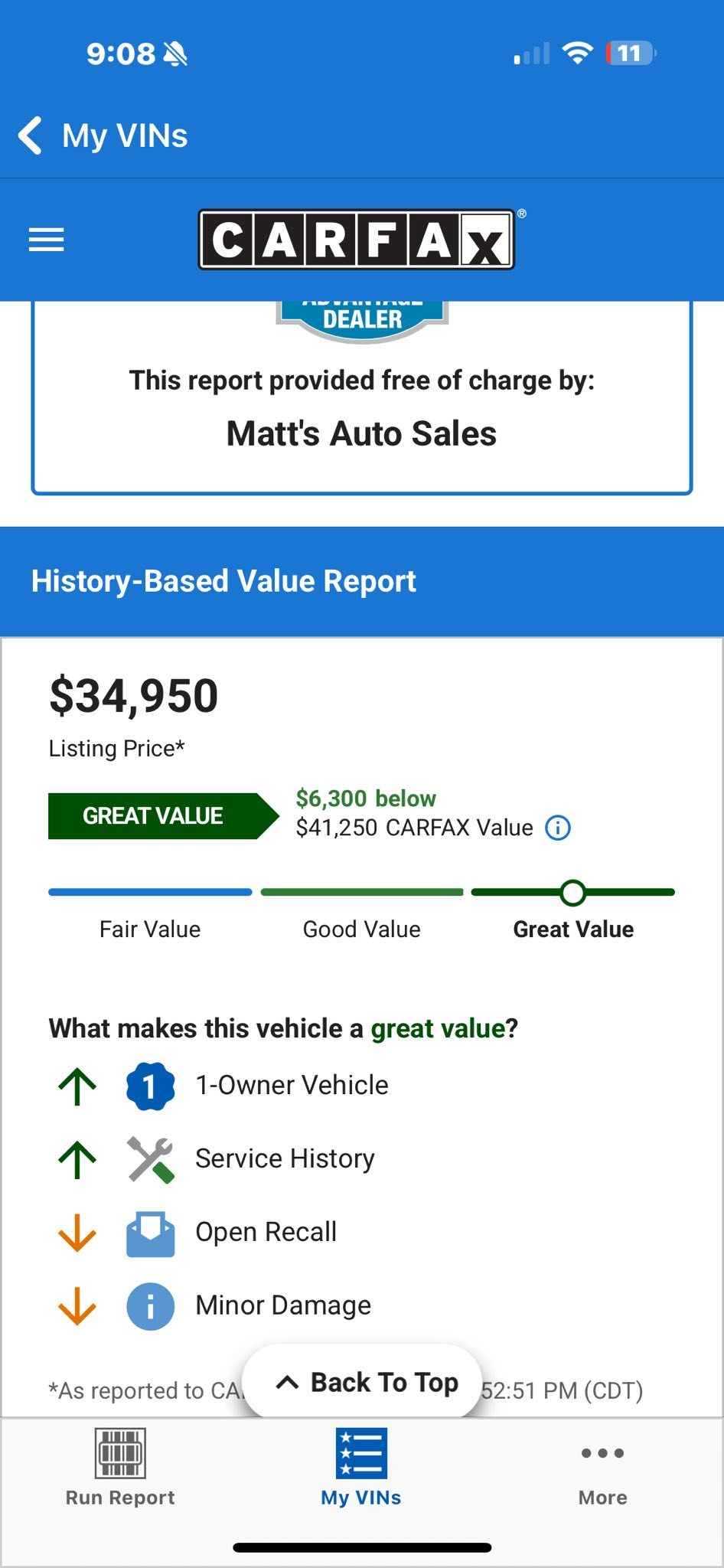Tap the Matt's Auto Sales dealer name
Screen dimensions: 724x1568
[x=361, y=433]
